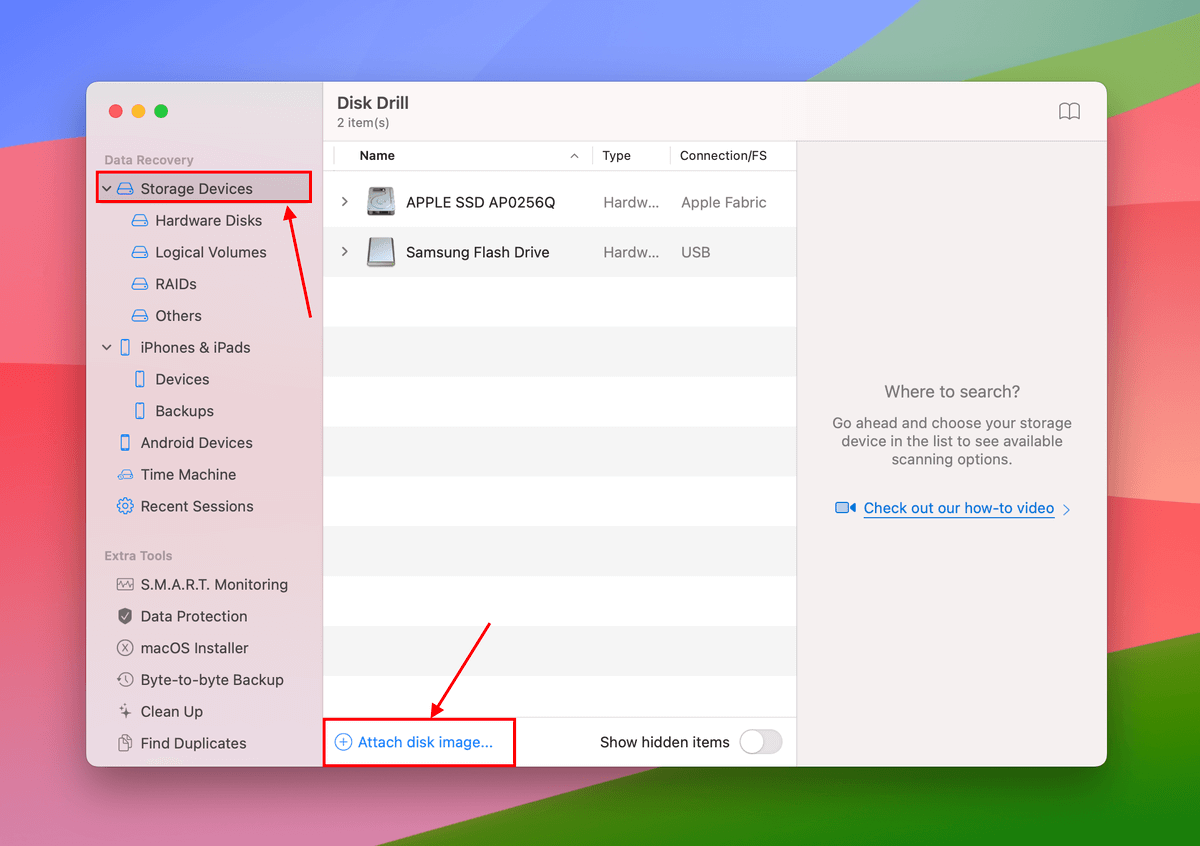Collapse the iPhones & iPads section
Screen dimensions: 1200x846
[x=107, y=348]
